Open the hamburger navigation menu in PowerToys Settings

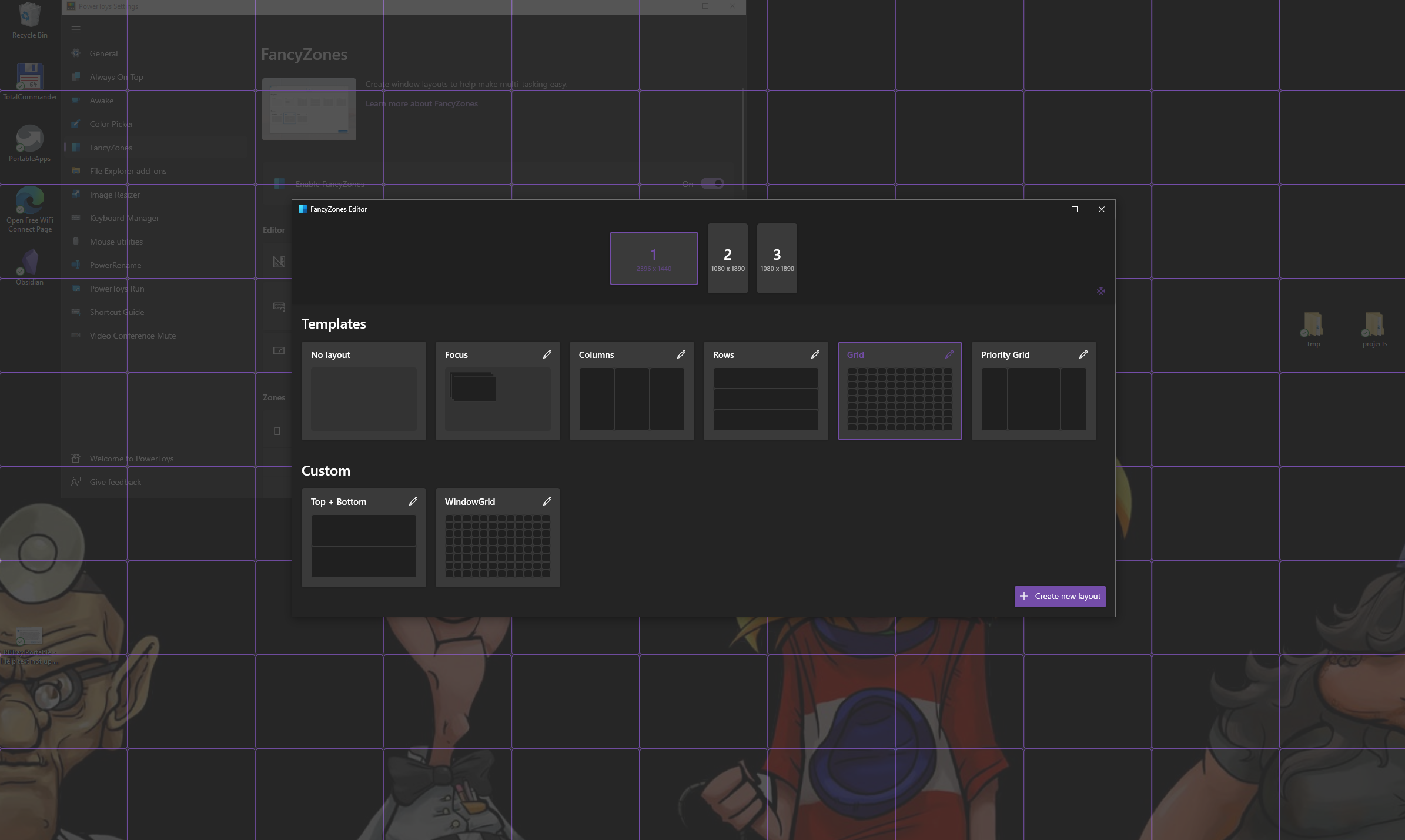click(76, 29)
